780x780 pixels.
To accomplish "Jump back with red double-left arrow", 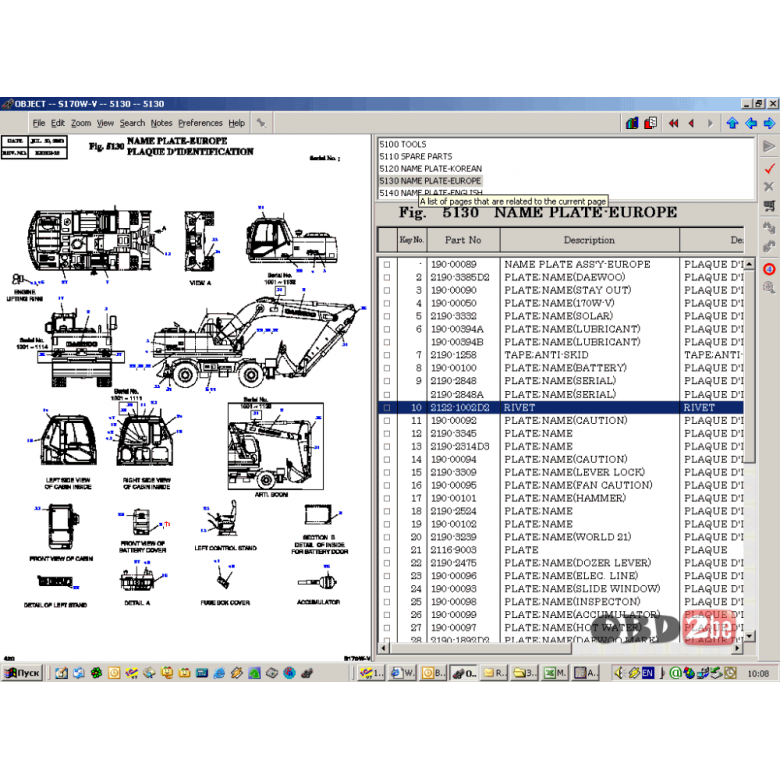I will pos(674,123).
